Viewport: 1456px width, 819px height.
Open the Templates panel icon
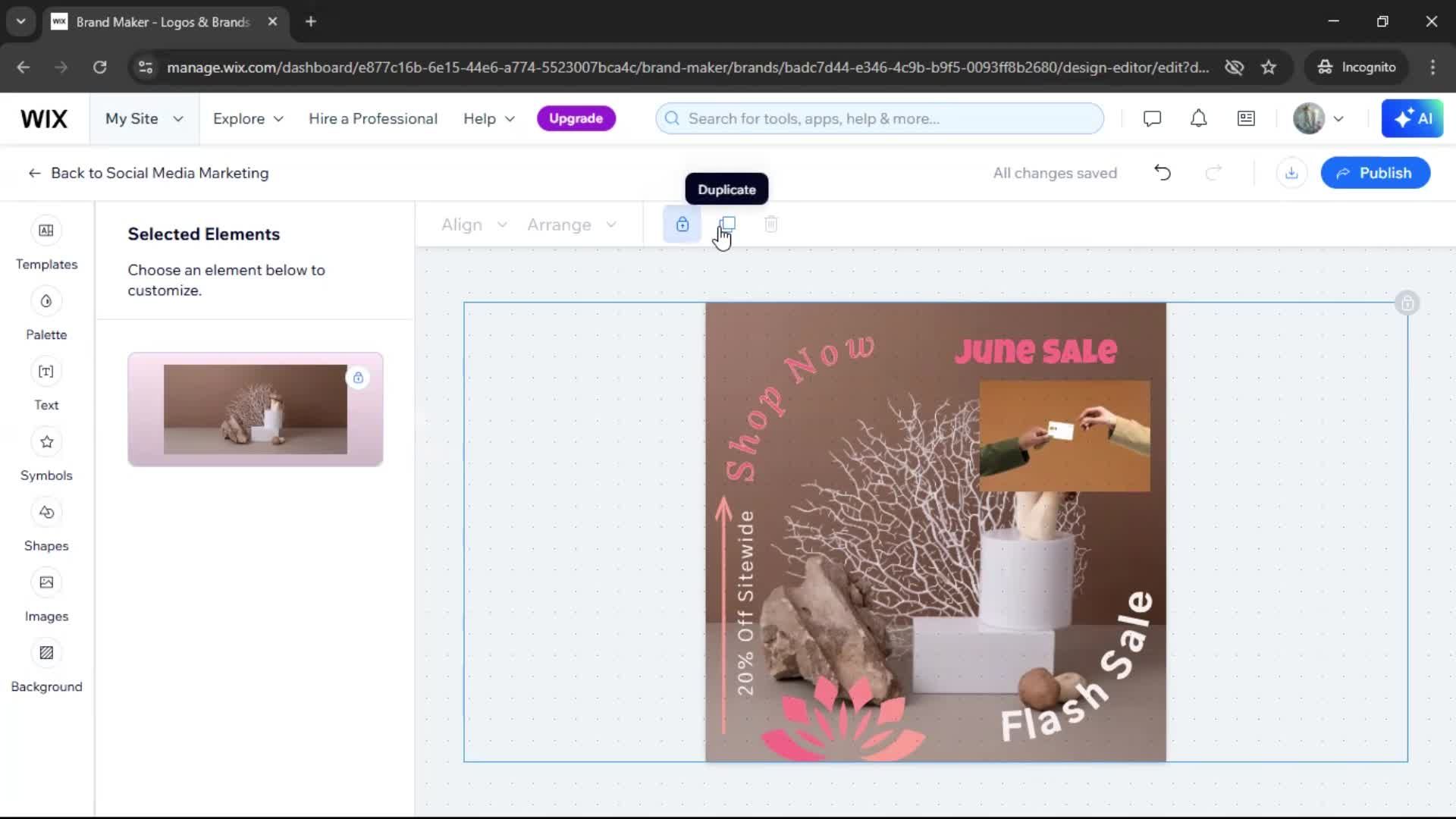pos(46,231)
